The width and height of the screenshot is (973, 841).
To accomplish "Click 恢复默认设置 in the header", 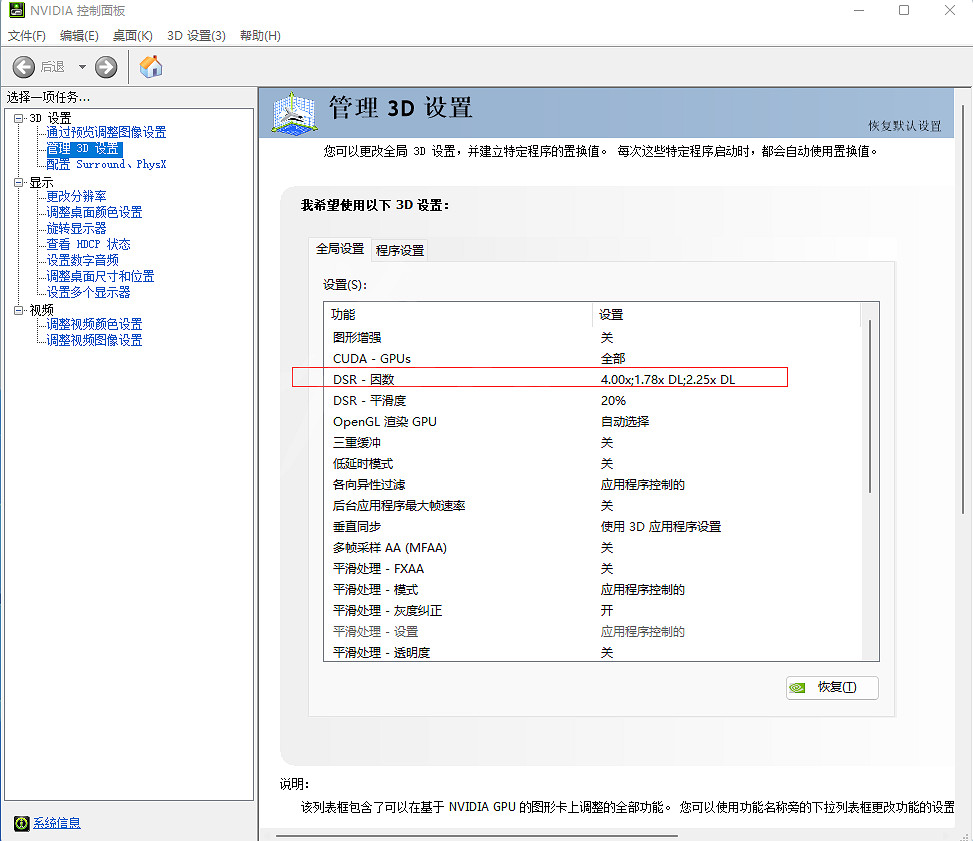I will coord(904,126).
